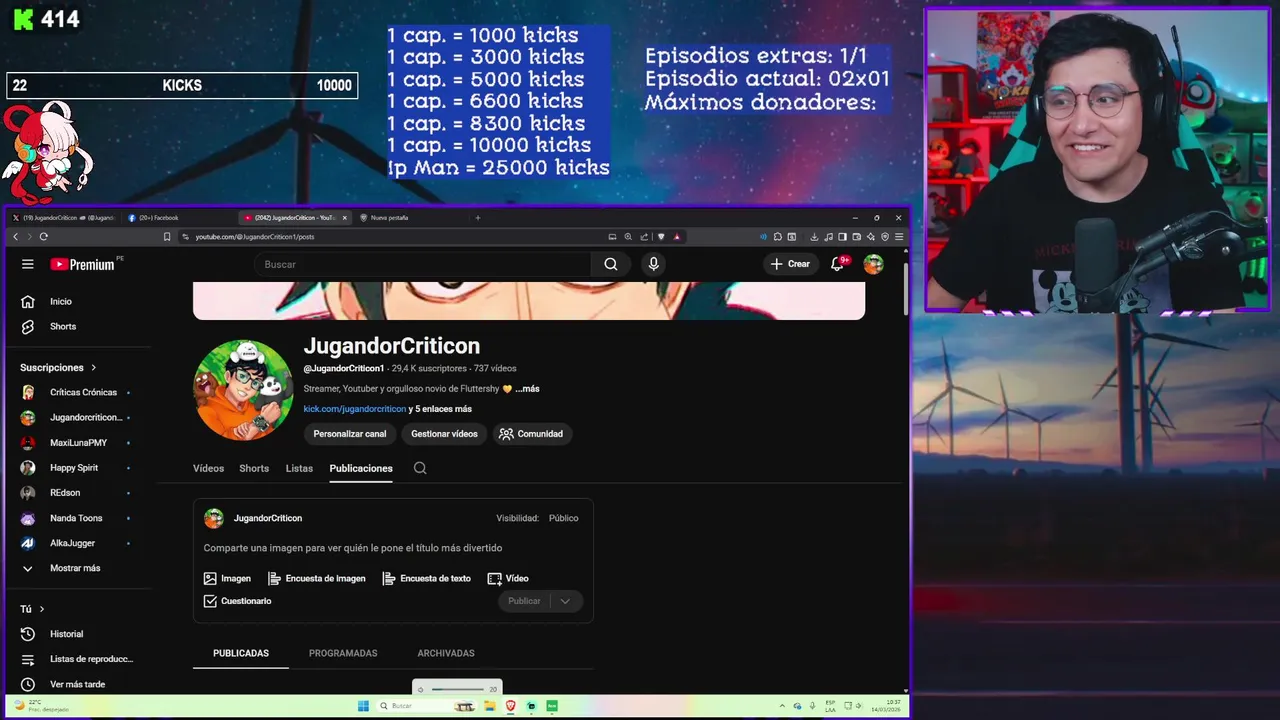The height and width of the screenshot is (720, 1280).
Task: Open File Explorer from the taskbar
Action: click(489, 706)
